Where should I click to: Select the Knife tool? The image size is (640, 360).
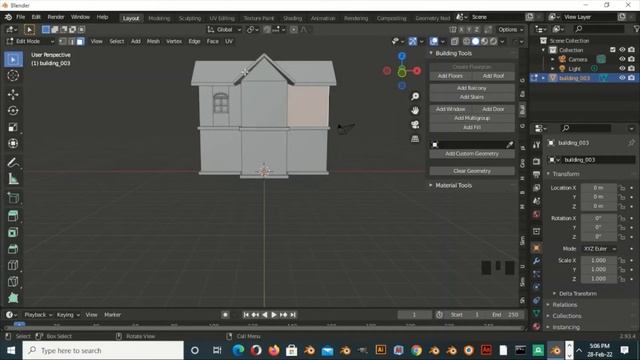[13, 281]
